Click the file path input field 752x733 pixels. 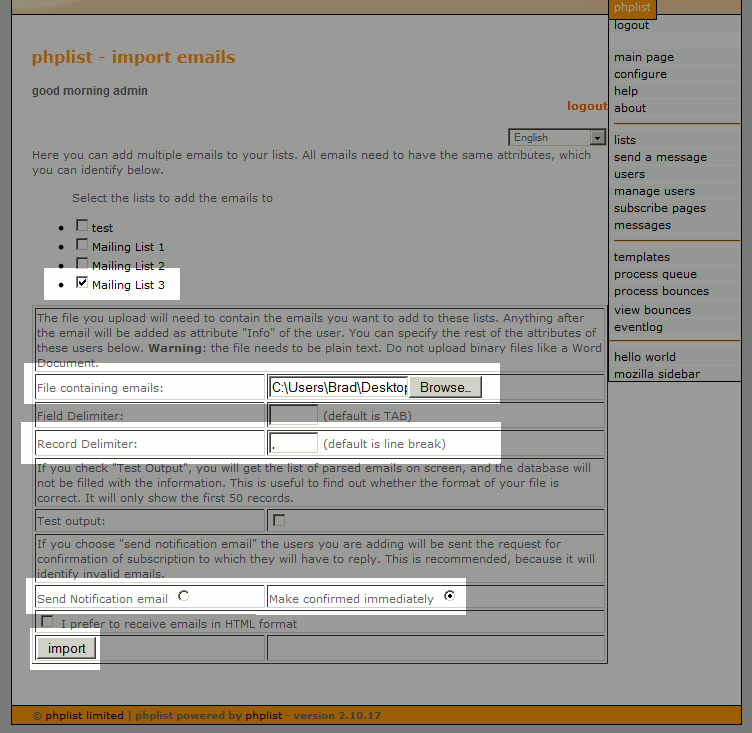[x=339, y=387]
